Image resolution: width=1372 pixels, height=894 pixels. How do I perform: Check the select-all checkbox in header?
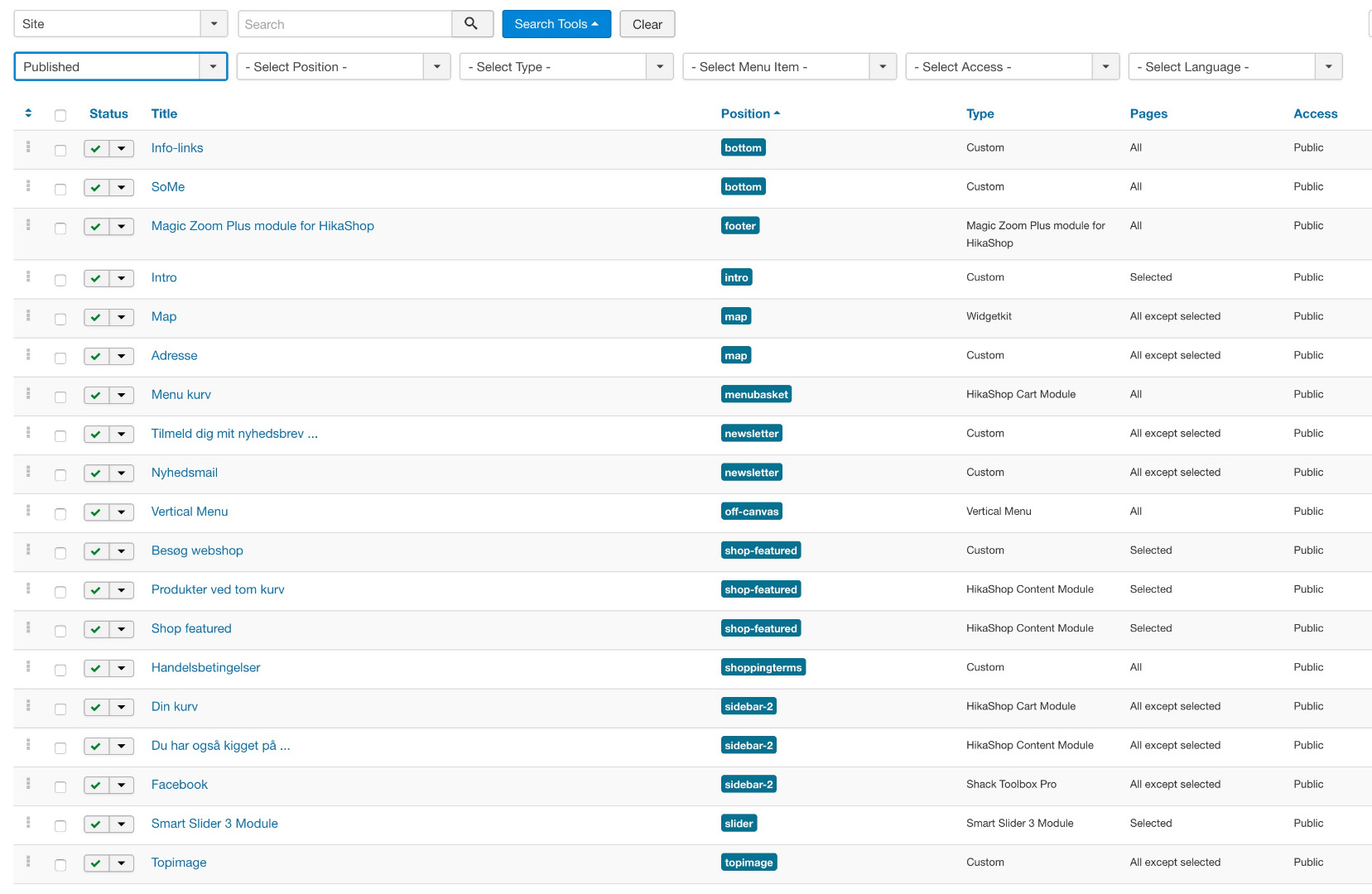[60, 115]
